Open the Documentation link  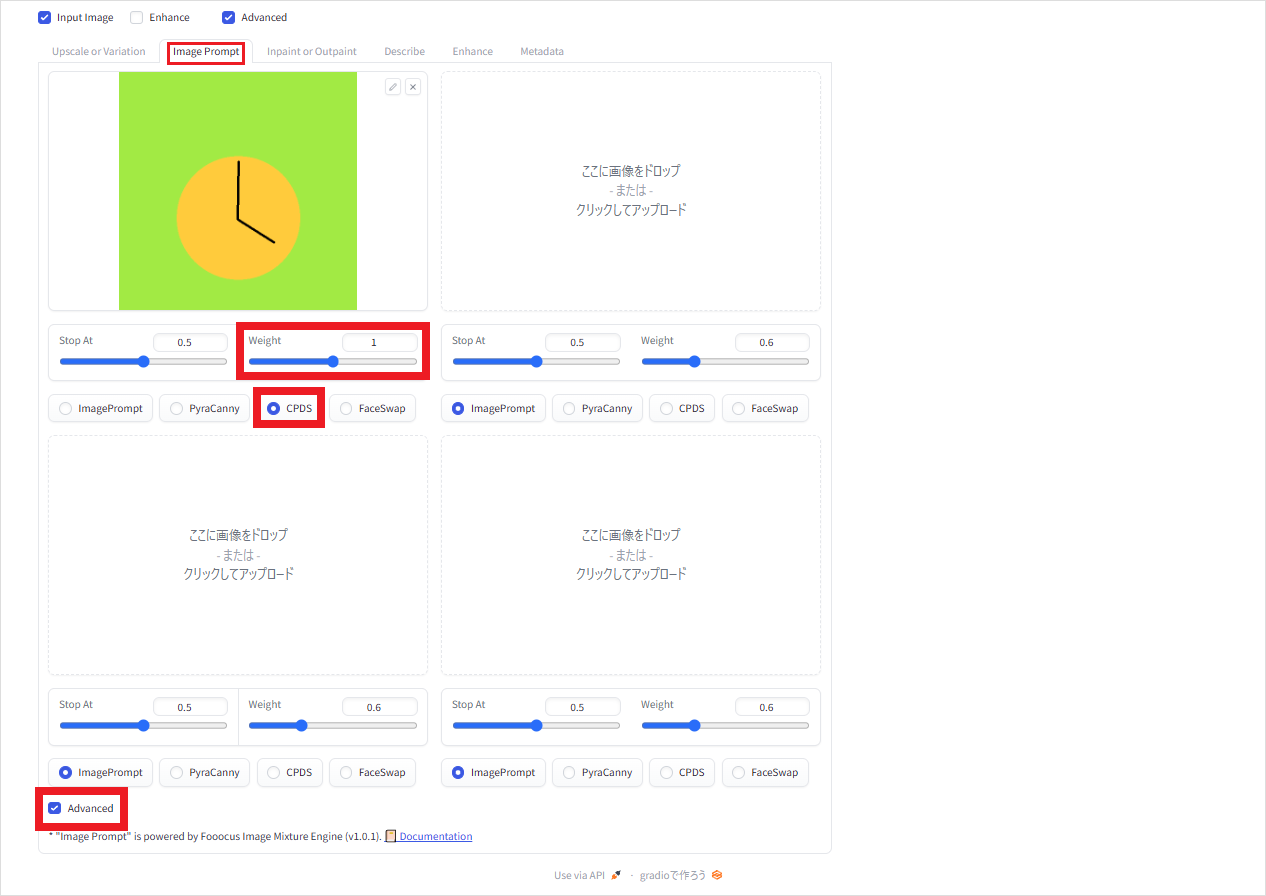pos(436,836)
